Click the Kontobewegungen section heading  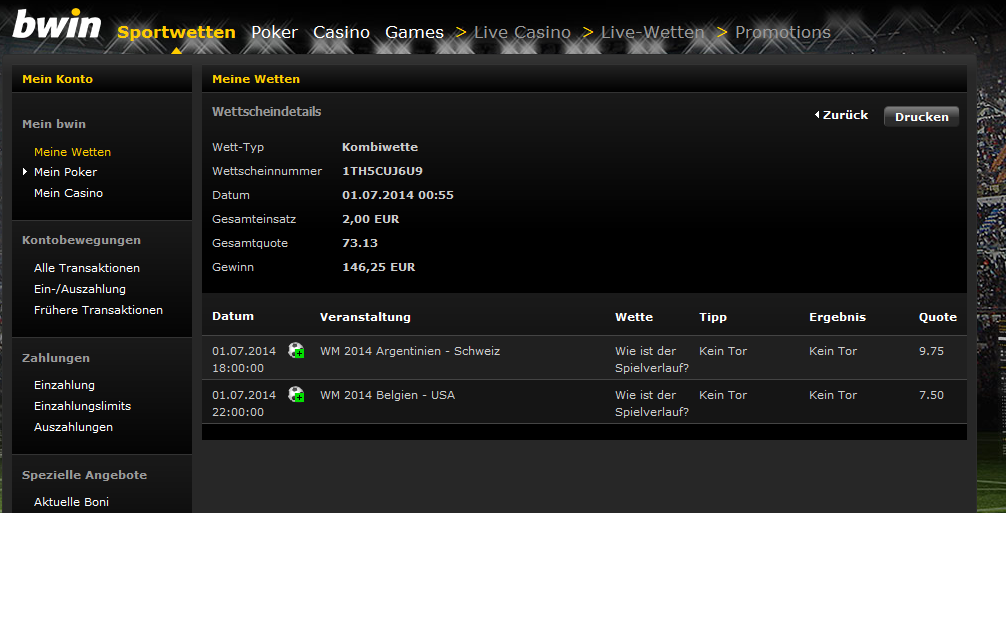pyautogui.click(x=81, y=240)
